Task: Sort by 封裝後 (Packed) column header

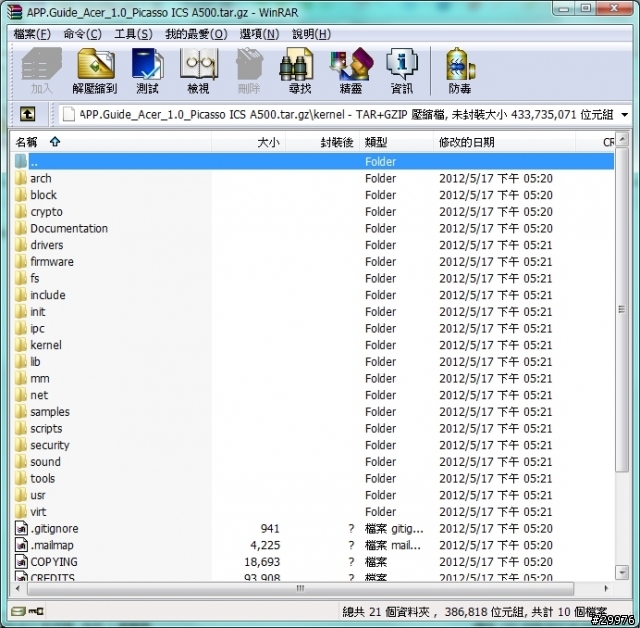Action: (322, 142)
